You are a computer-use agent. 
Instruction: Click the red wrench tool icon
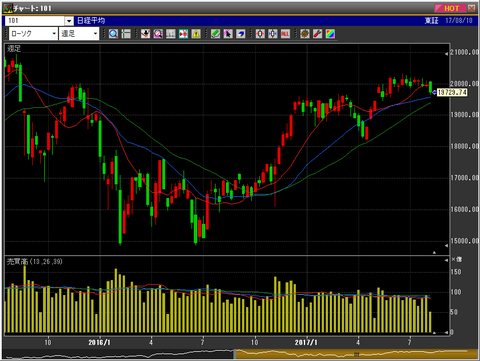tap(317, 34)
